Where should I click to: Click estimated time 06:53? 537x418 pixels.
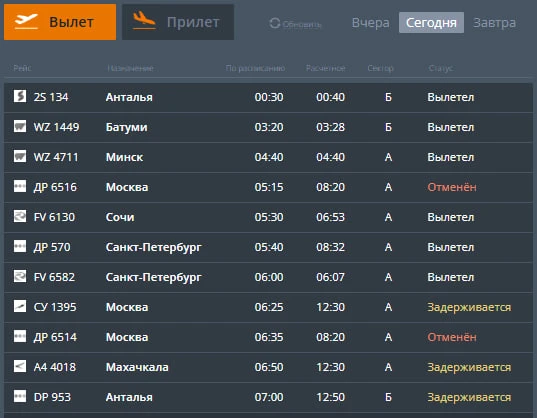pos(330,217)
